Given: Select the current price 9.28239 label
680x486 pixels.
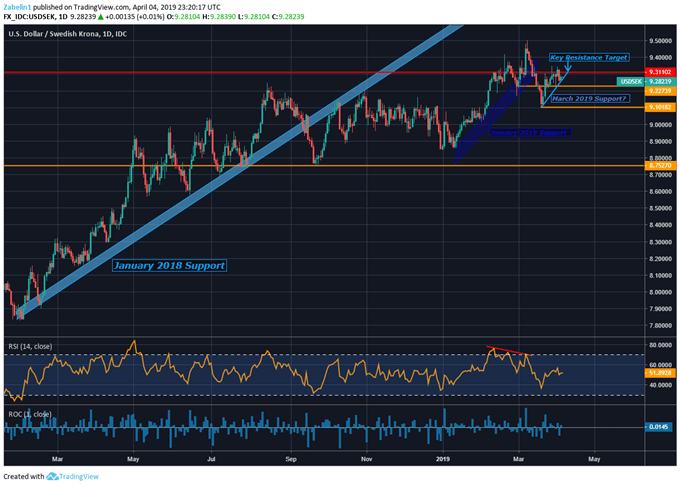Looking at the screenshot, I should [x=660, y=82].
